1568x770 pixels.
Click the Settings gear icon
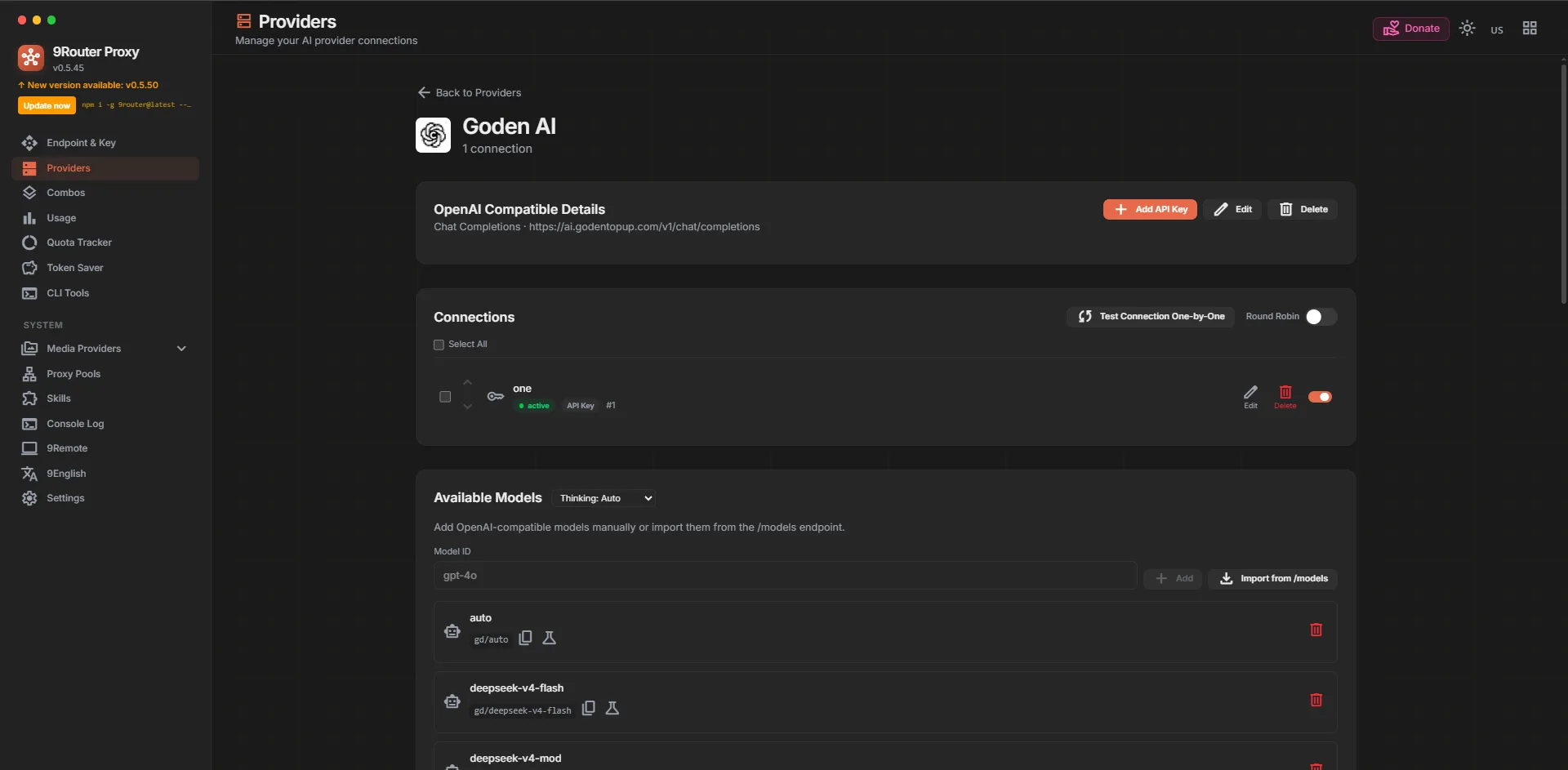click(29, 498)
